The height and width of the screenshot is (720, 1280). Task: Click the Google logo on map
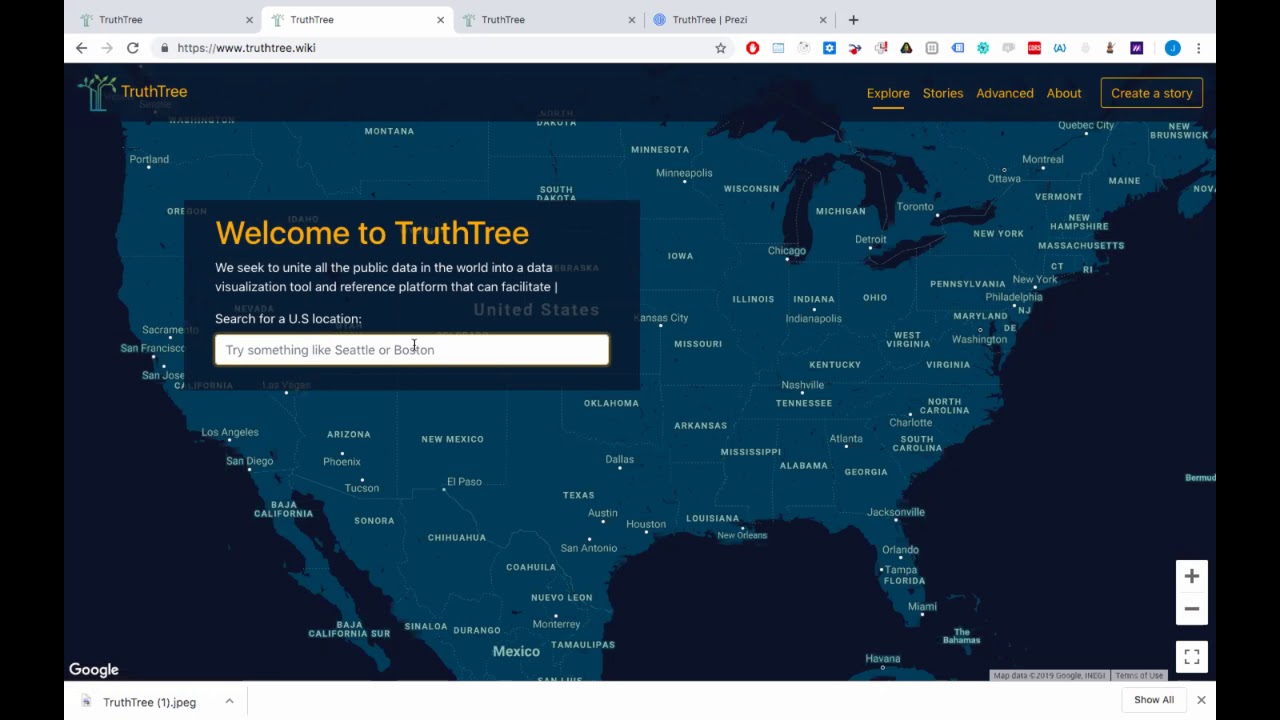pos(94,670)
